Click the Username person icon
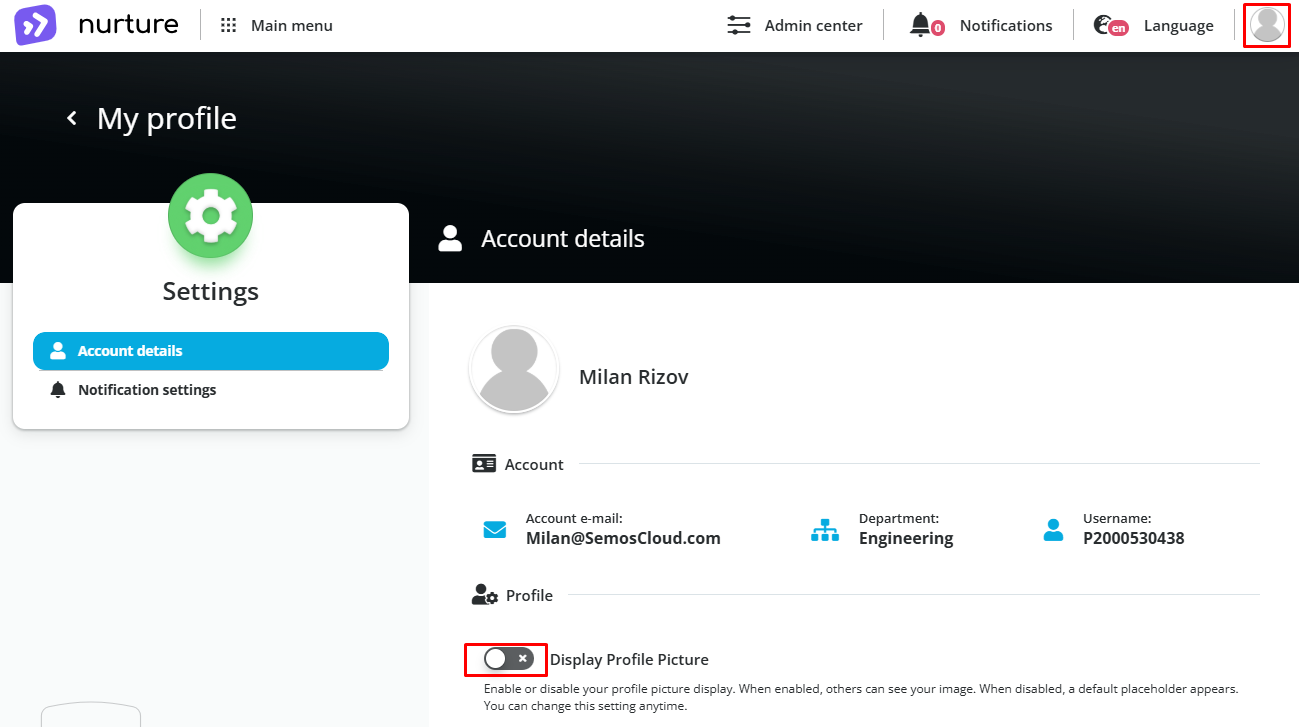The image size is (1299, 727). click(1053, 530)
